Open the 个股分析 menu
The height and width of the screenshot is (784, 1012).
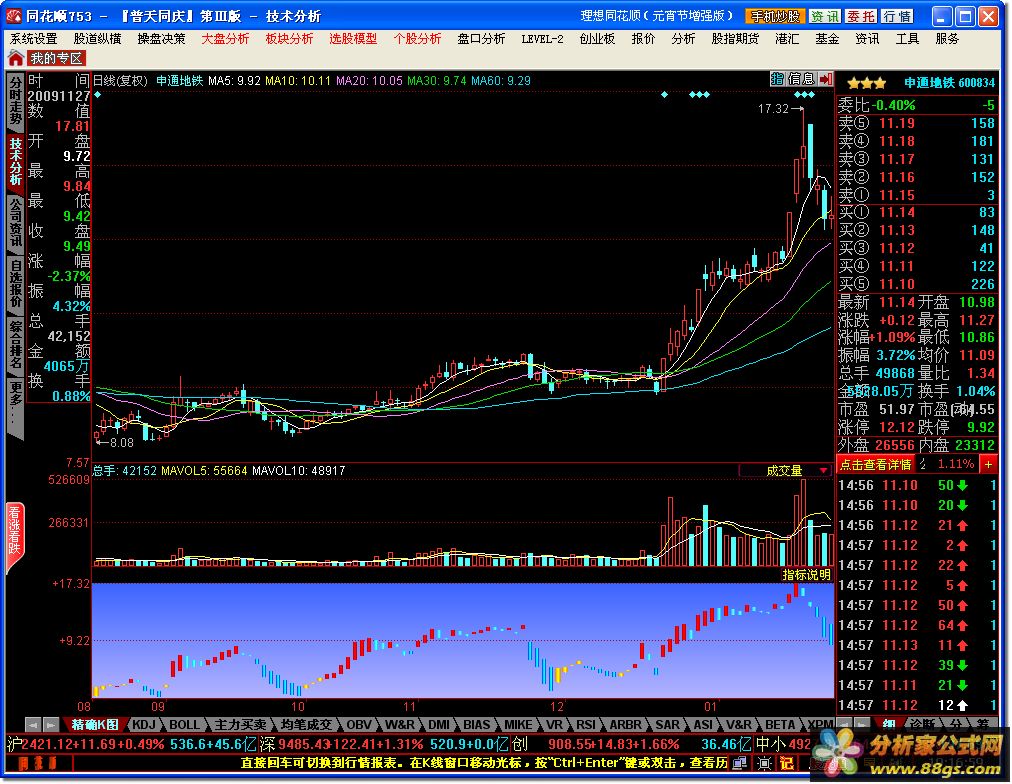[417, 39]
